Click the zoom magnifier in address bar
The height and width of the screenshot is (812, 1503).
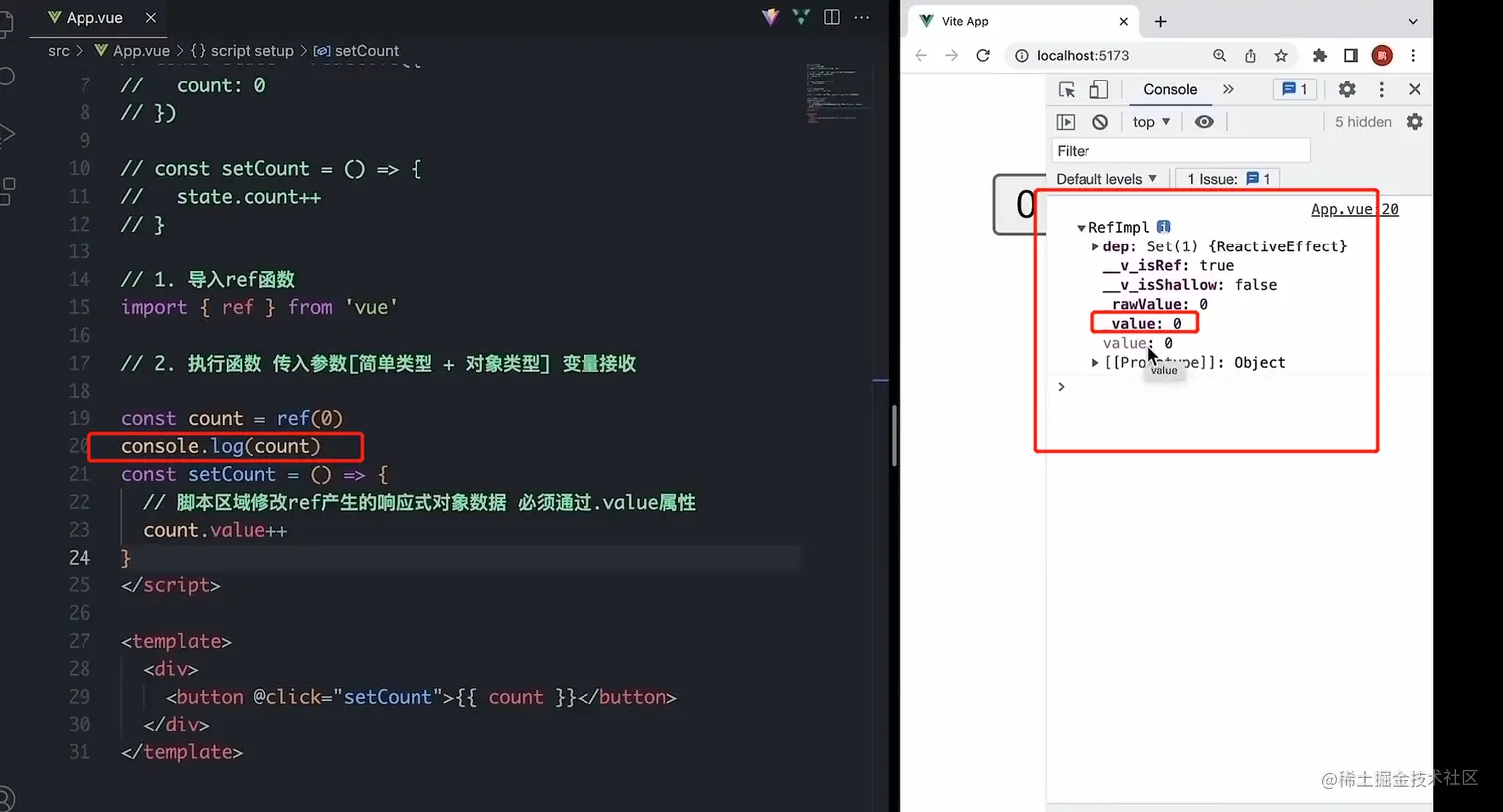1219,56
